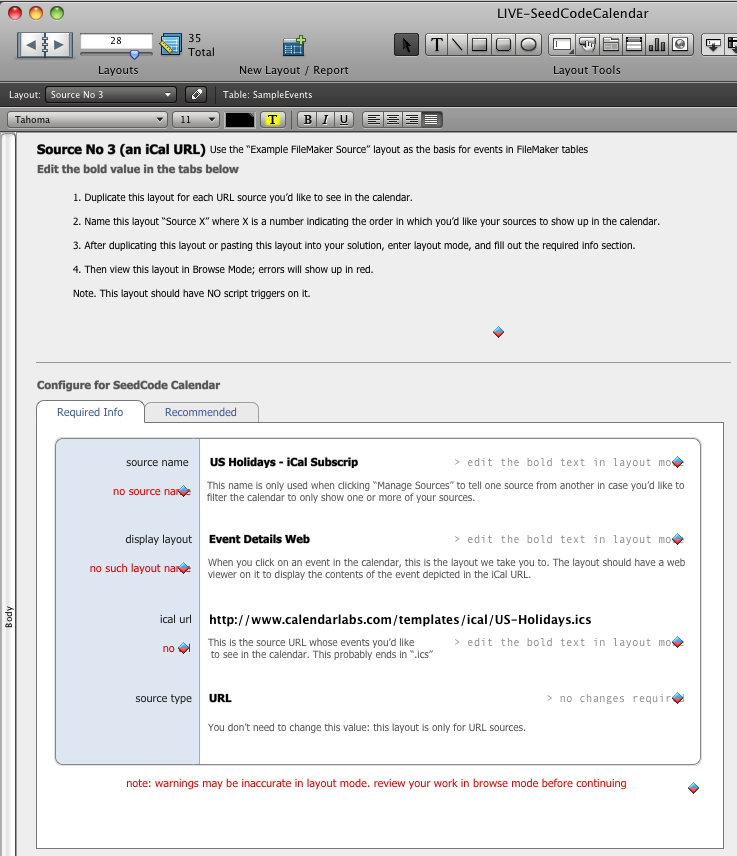Open the font size dropdown showing 11
Image resolution: width=737 pixels, height=856 pixels.
[196, 120]
